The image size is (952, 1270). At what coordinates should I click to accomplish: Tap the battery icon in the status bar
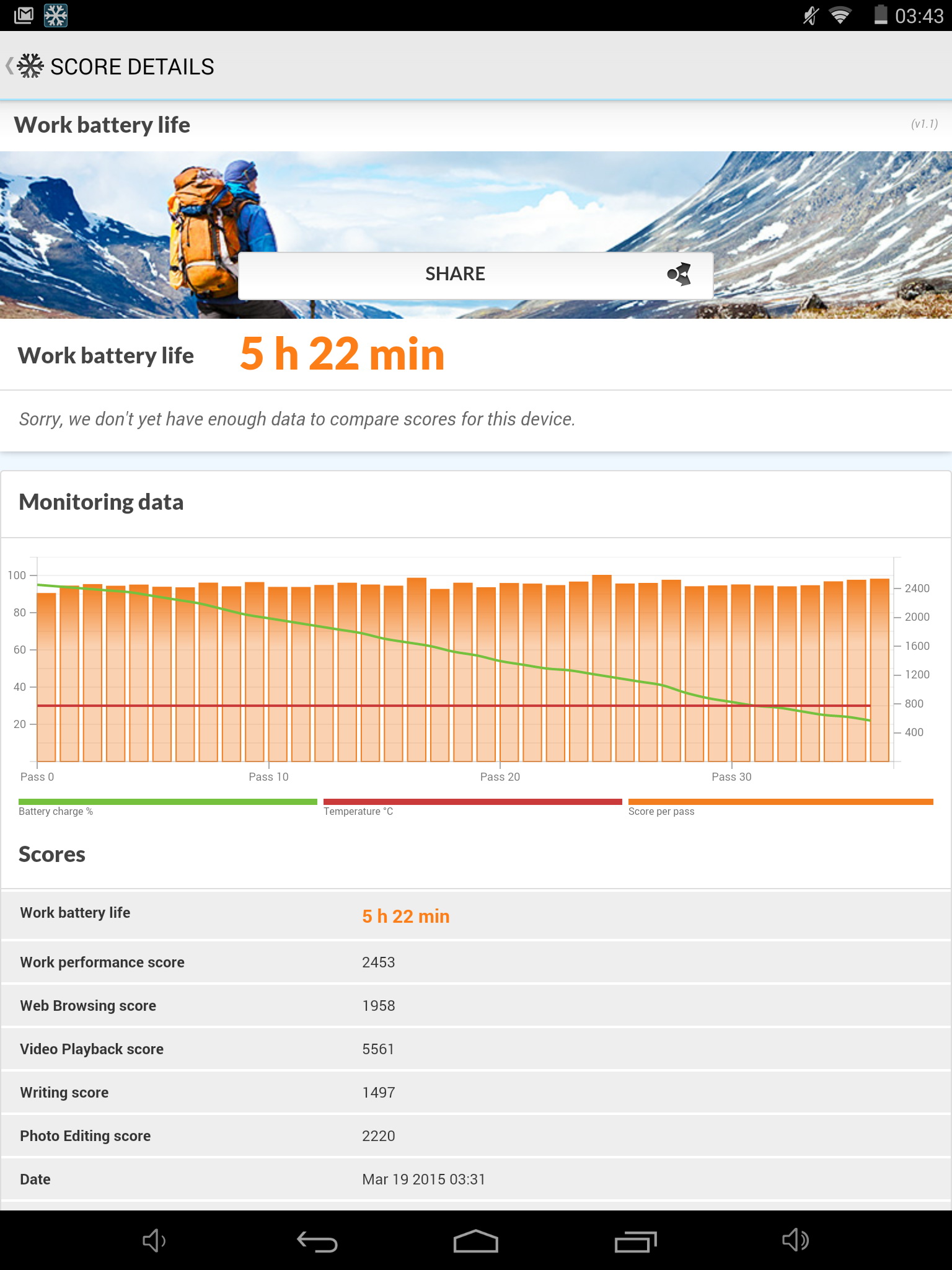(881, 15)
